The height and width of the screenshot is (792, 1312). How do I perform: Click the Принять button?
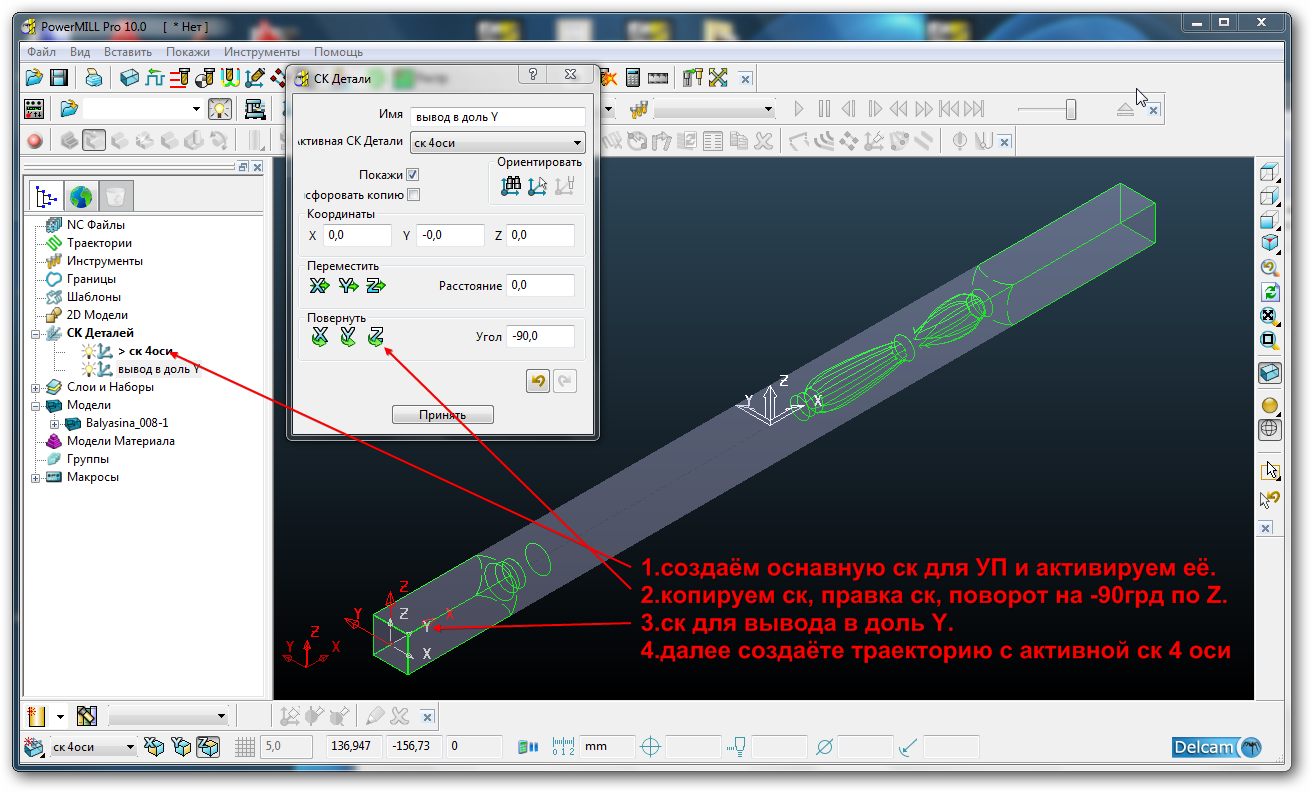(442, 415)
